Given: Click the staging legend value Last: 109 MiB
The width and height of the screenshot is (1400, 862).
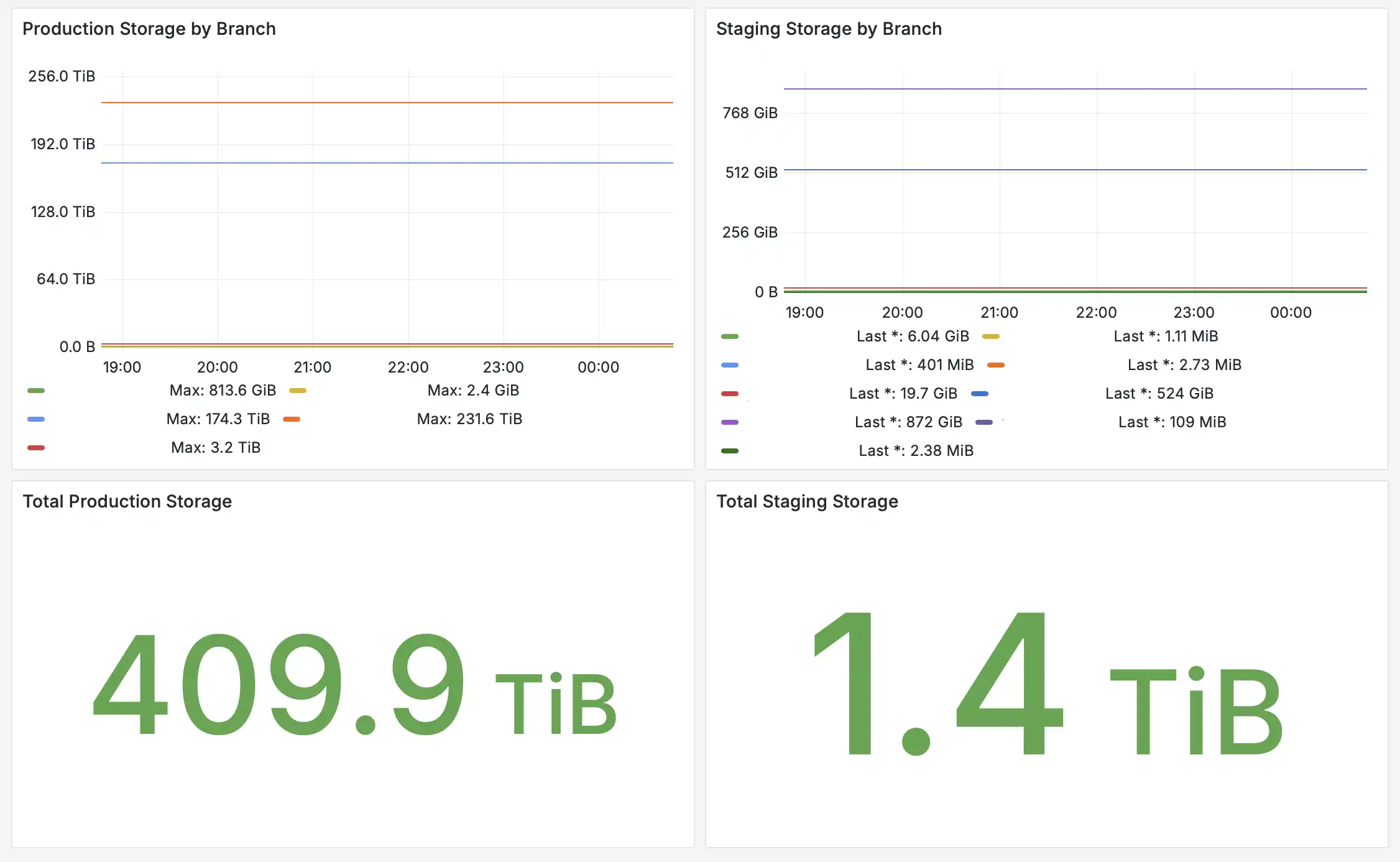Looking at the screenshot, I should click(x=1172, y=422).
